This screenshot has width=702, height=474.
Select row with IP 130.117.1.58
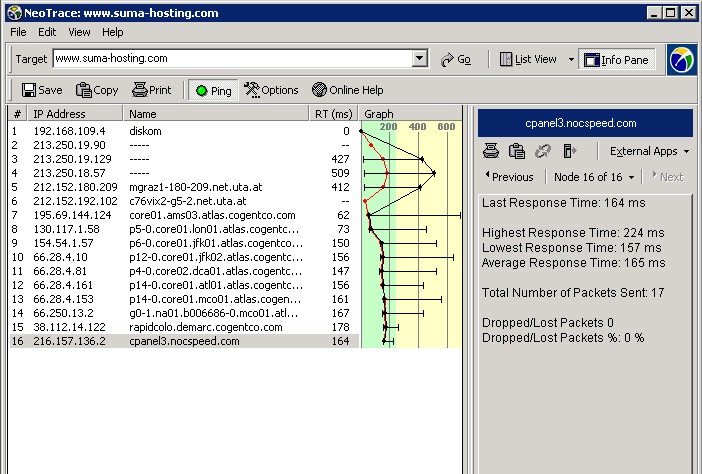tap(184, 229)
